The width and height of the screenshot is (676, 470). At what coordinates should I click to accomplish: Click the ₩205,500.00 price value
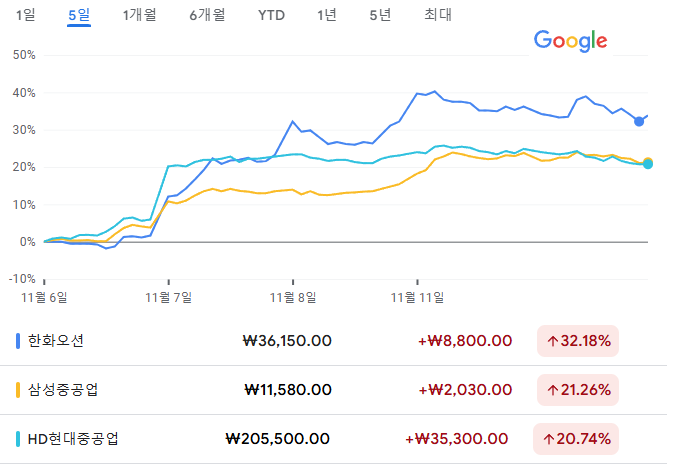pyautogui.click(x=278, y=439)
